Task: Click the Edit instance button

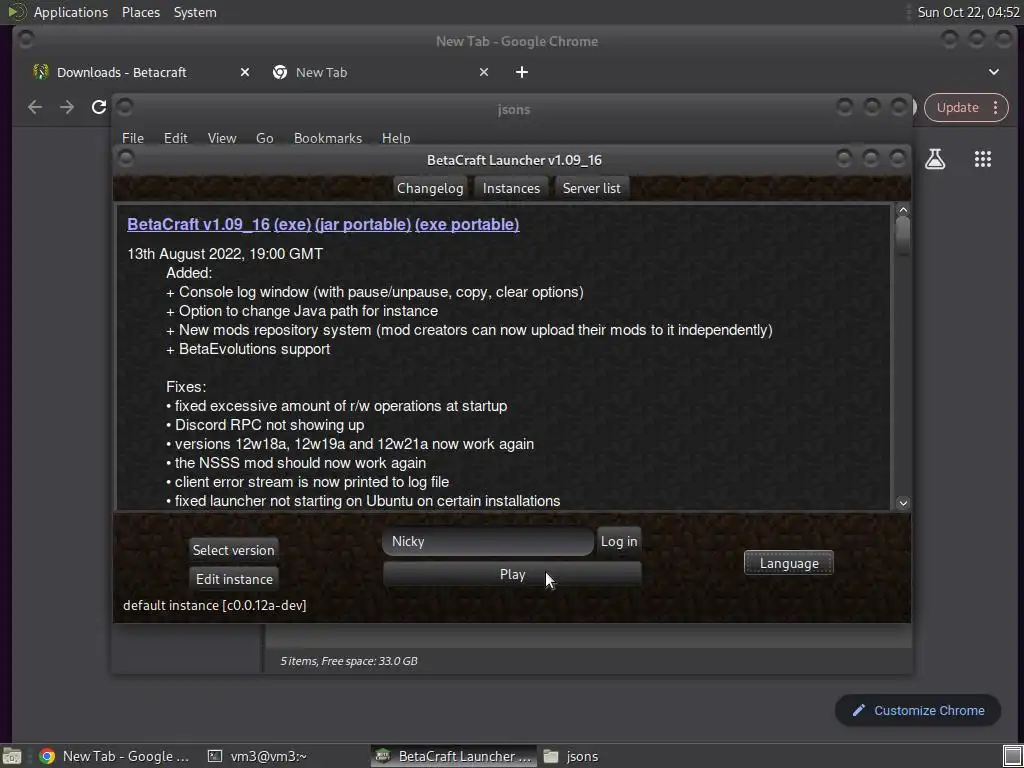Action: [234, 579]
